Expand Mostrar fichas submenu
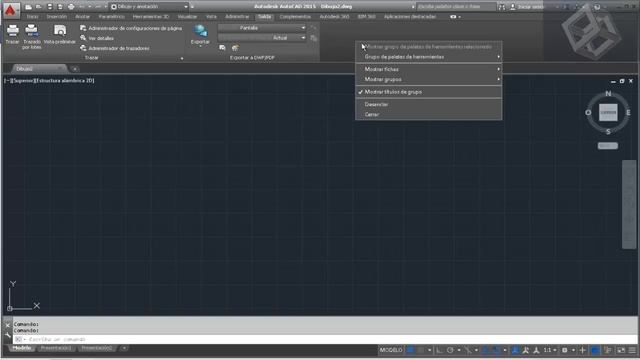Screen dimensions: 640x360 tap(429, 69)
